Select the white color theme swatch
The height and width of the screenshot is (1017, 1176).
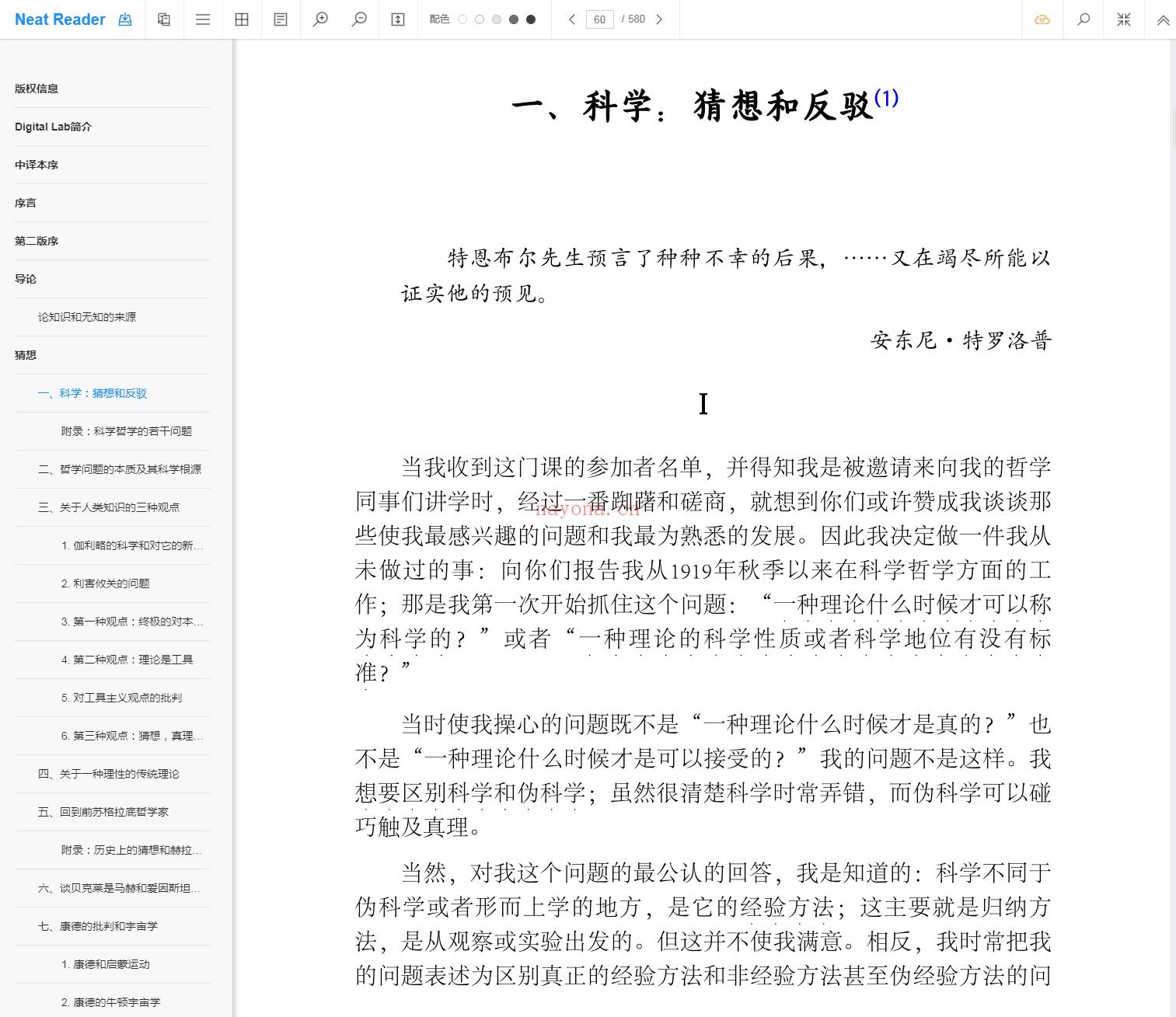[x=462, y=19]
